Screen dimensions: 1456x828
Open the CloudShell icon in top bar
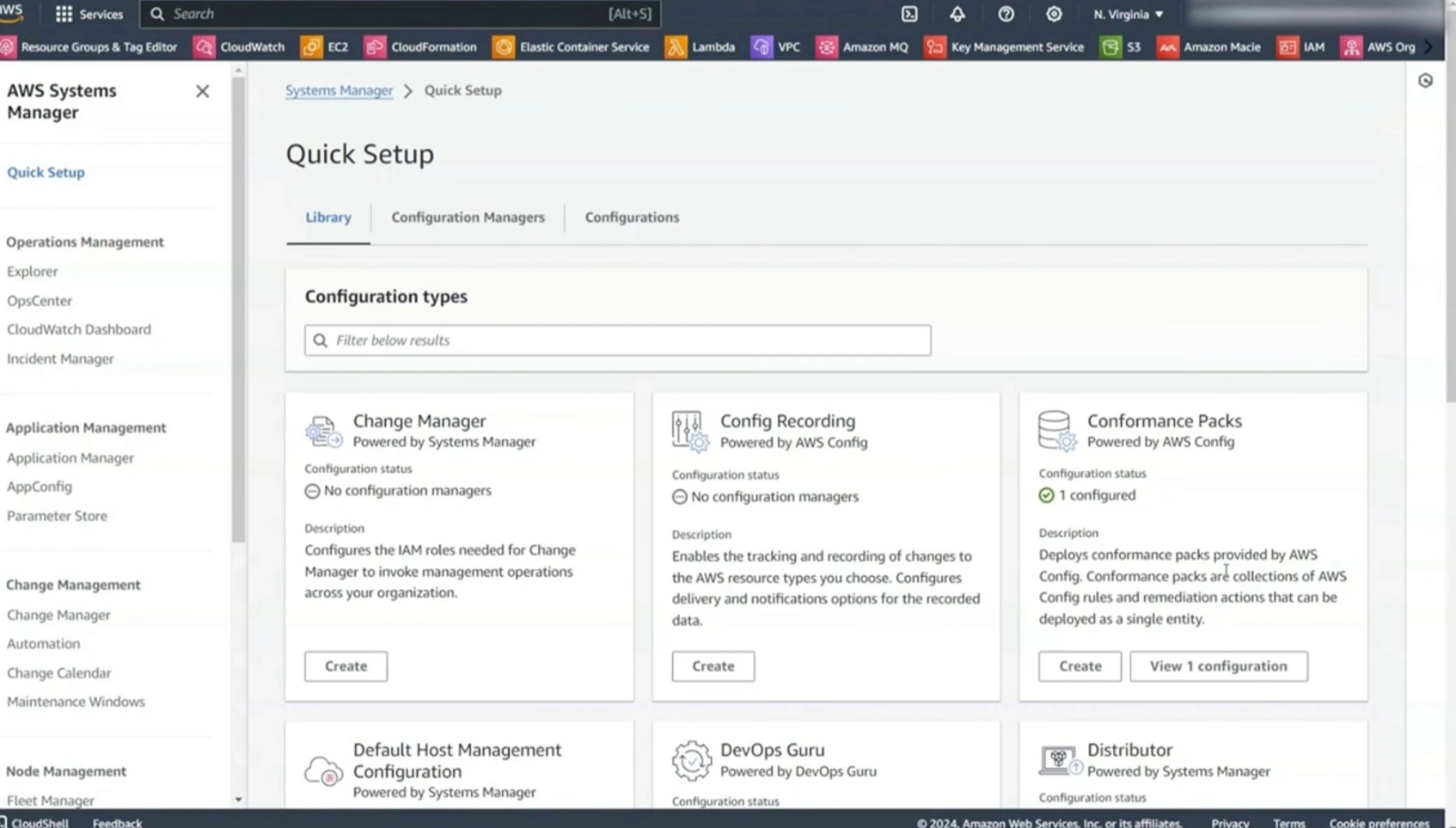coord(909,14)
